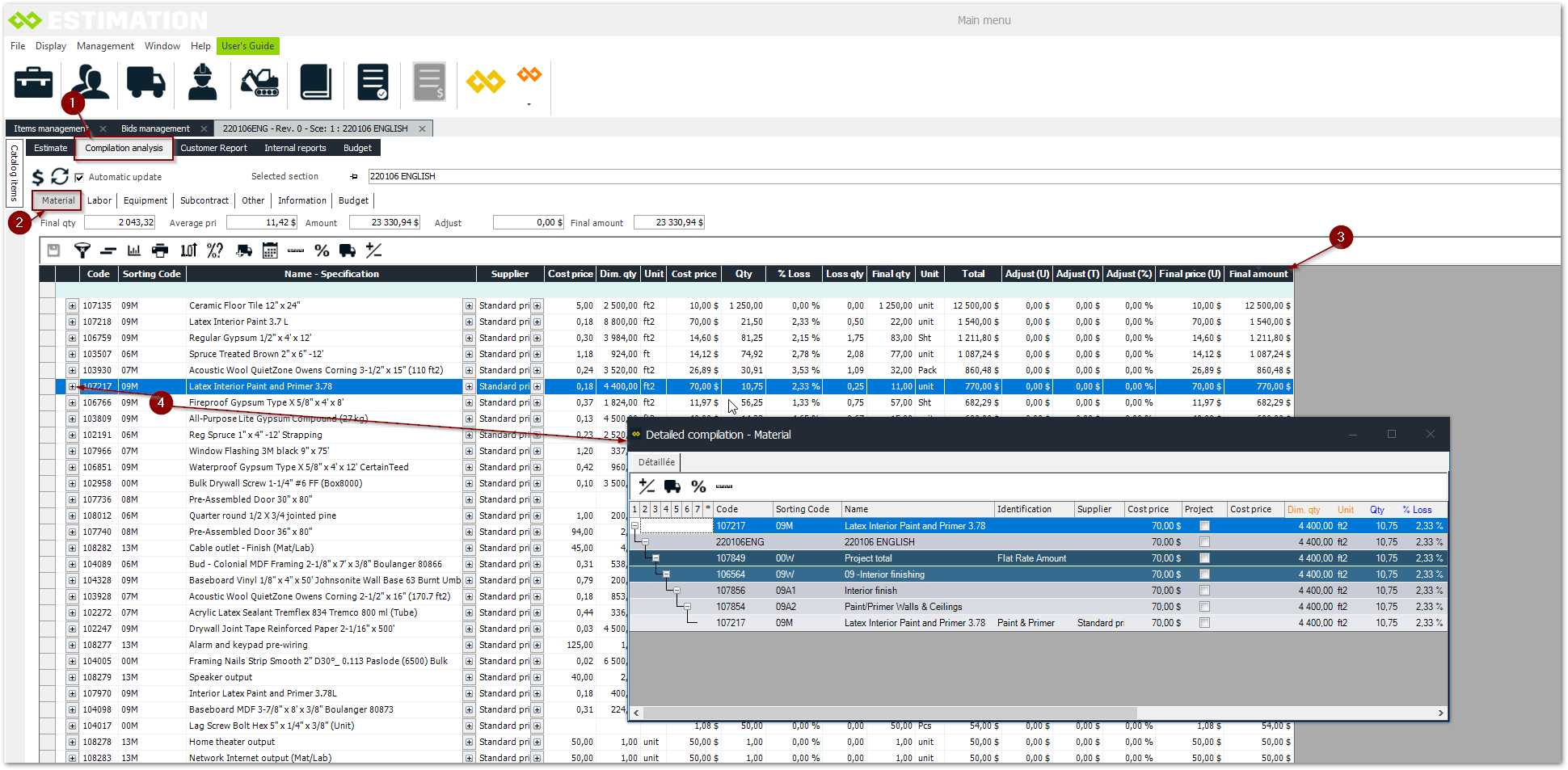The width and height of the screenshot is (1568, 770).
Task: Click the filter funnel icon in grid toolbar
Action: (x=82, y=250)
